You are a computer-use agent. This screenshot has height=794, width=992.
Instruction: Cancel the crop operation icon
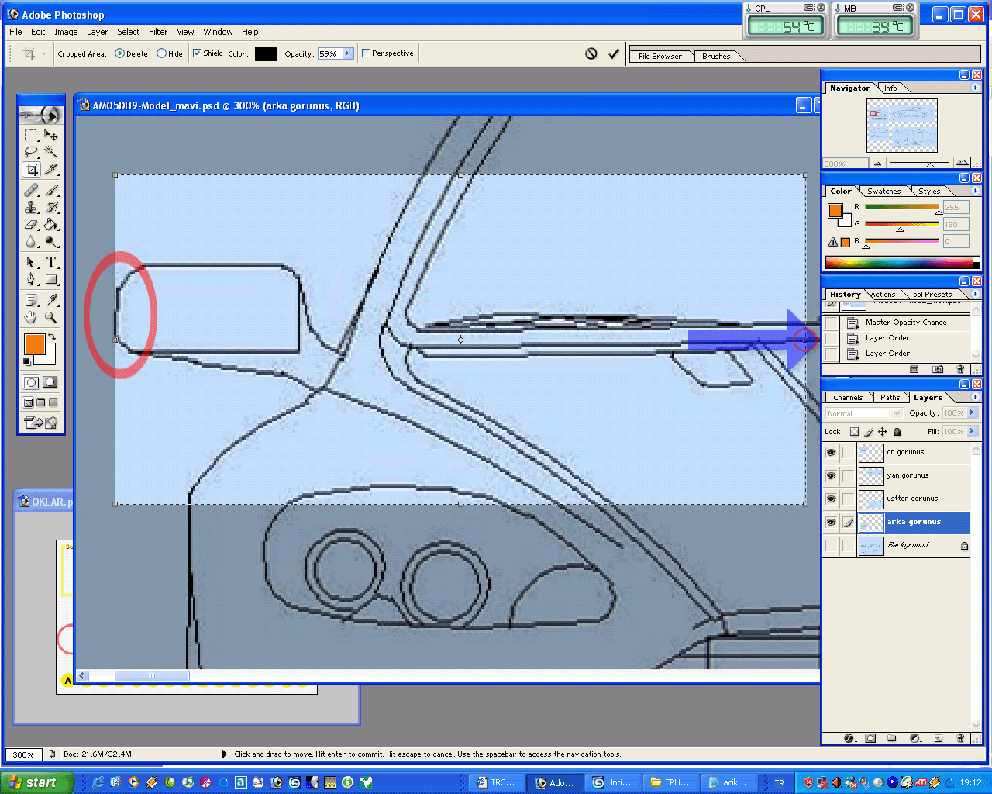(591, 54)
